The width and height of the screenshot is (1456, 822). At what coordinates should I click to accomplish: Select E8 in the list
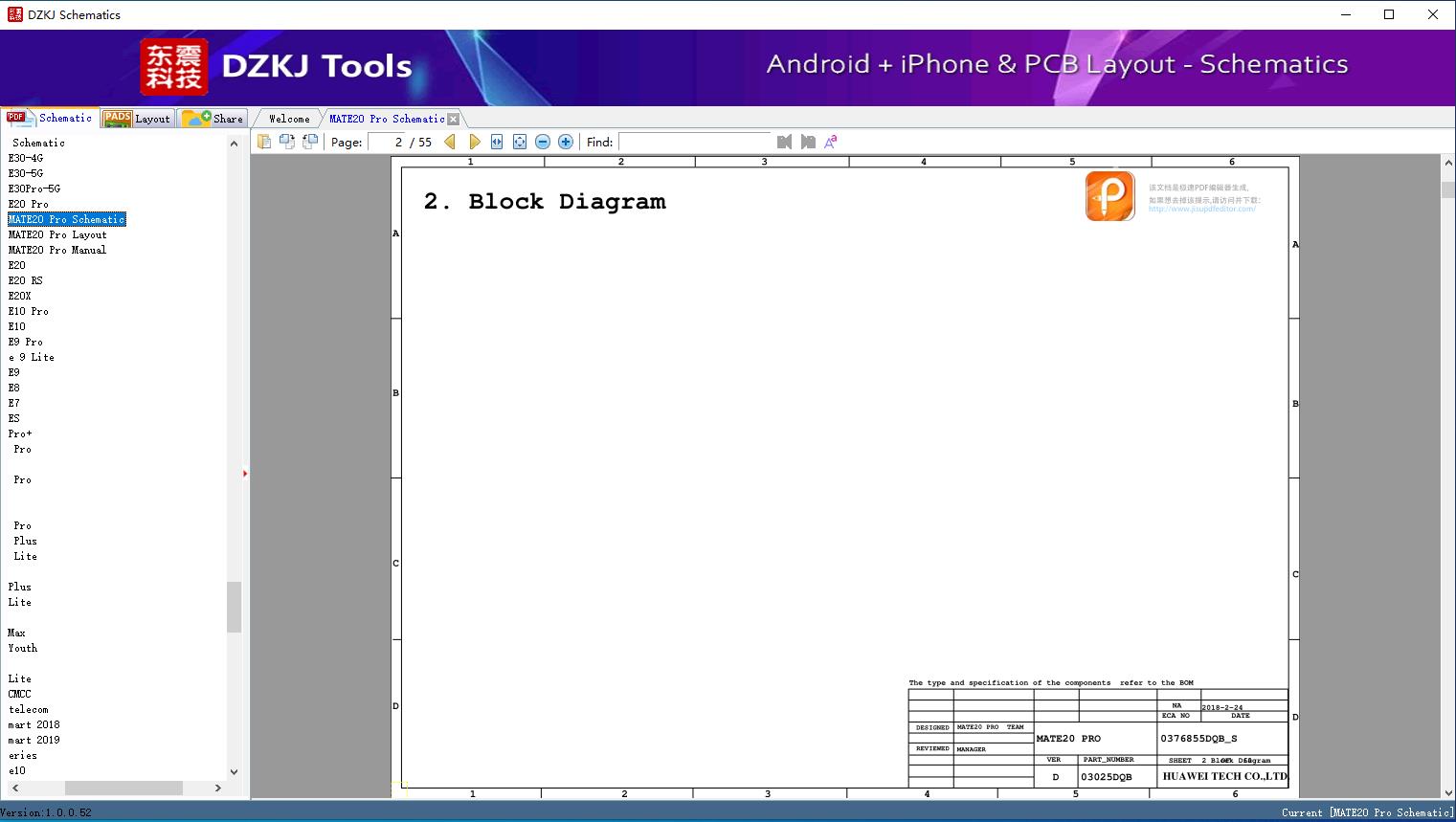tap(14, 388)
